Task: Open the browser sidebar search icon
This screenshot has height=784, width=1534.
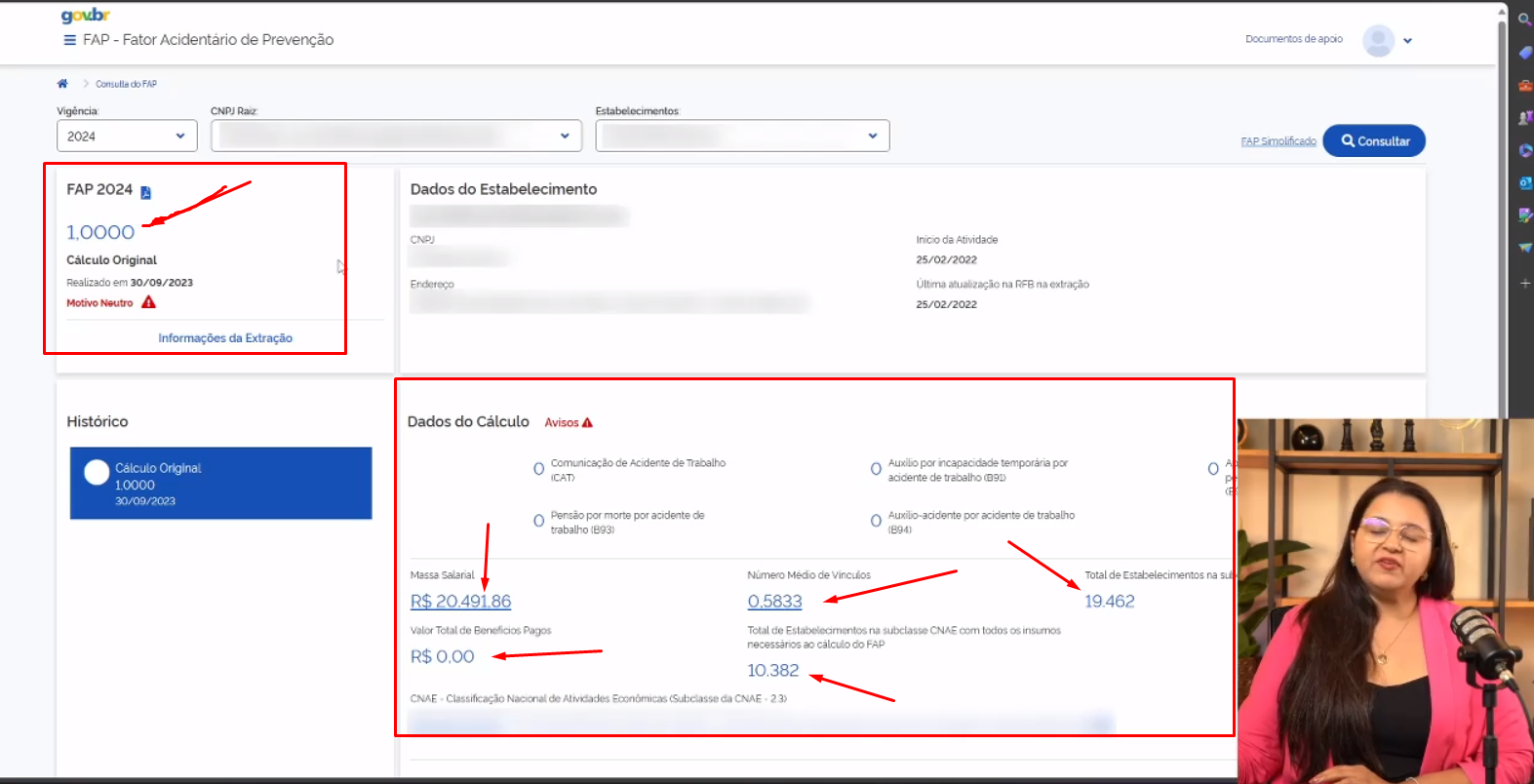Action: 1524,19
